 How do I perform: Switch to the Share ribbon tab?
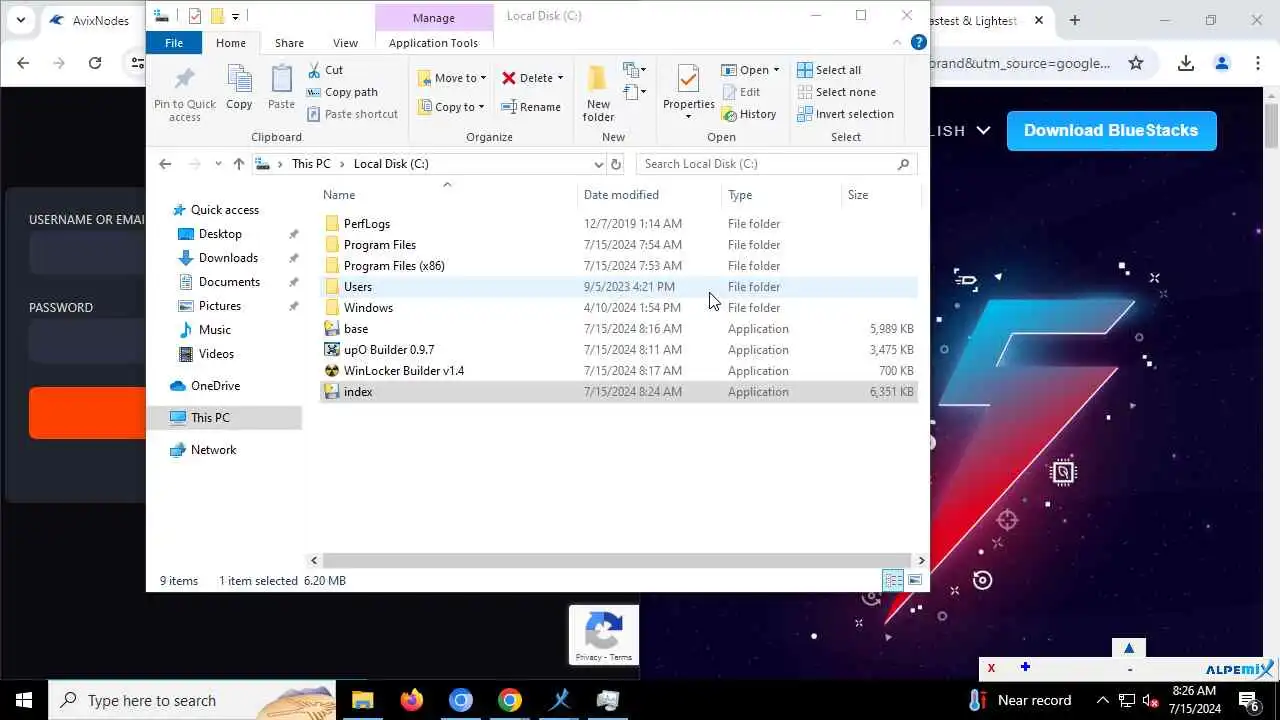click(289, 43)
